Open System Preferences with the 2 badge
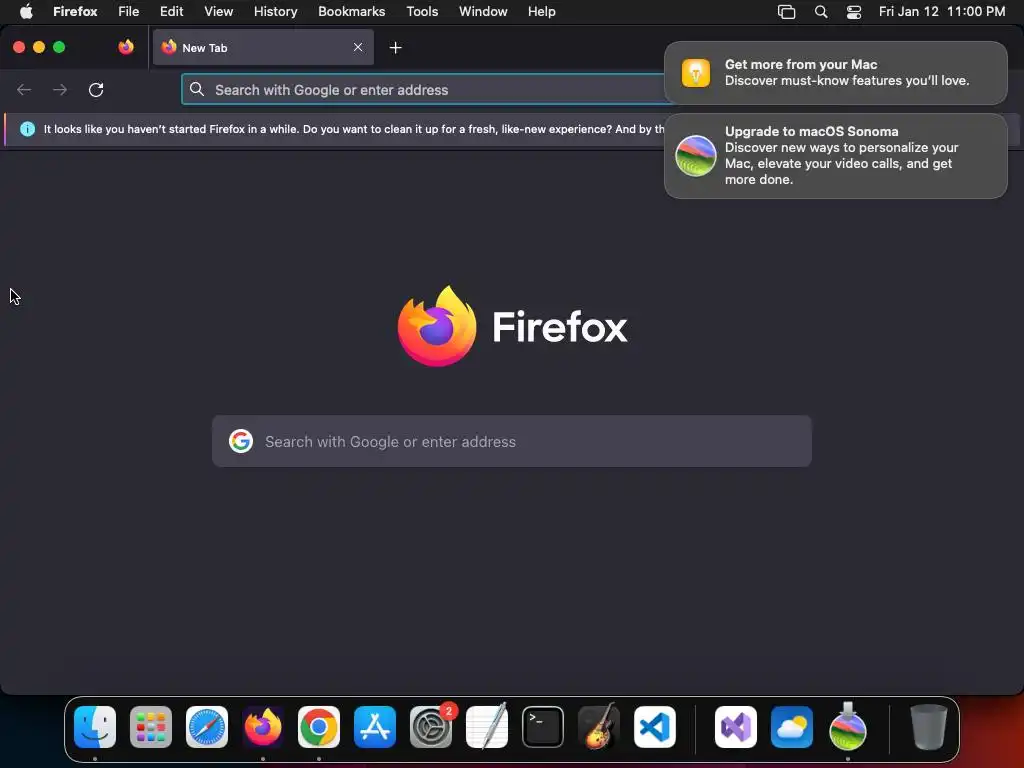Screen dimensions: 1024x768 pos(431,727)
